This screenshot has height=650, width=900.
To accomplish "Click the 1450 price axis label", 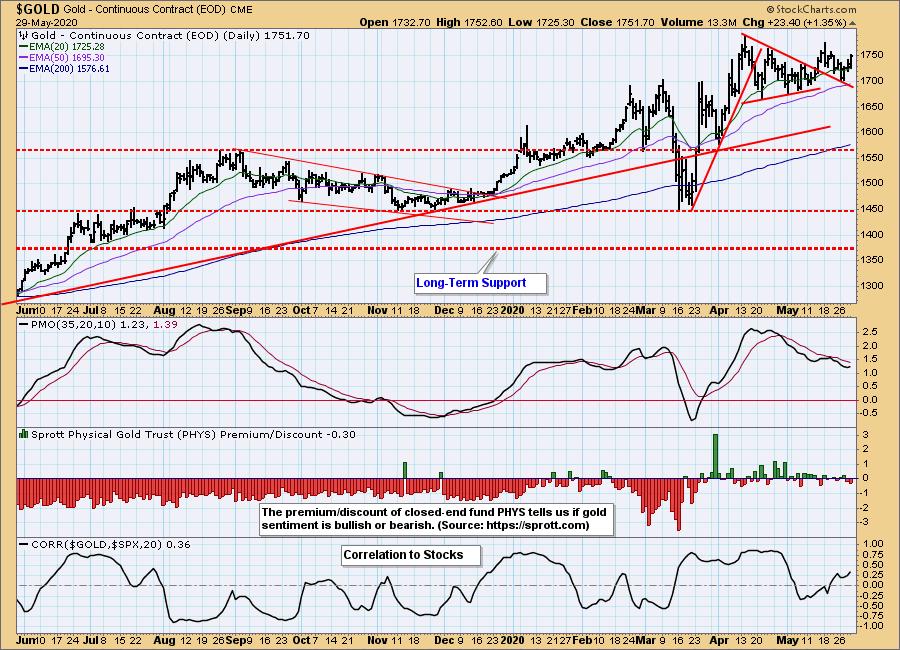I will pyautogui.click(x=872, y=208).
